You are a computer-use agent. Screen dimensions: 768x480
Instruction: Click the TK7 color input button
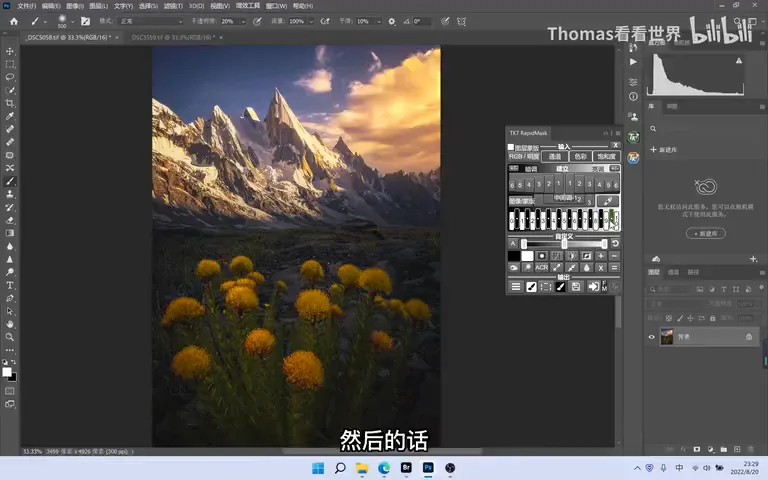click(580, 157)
